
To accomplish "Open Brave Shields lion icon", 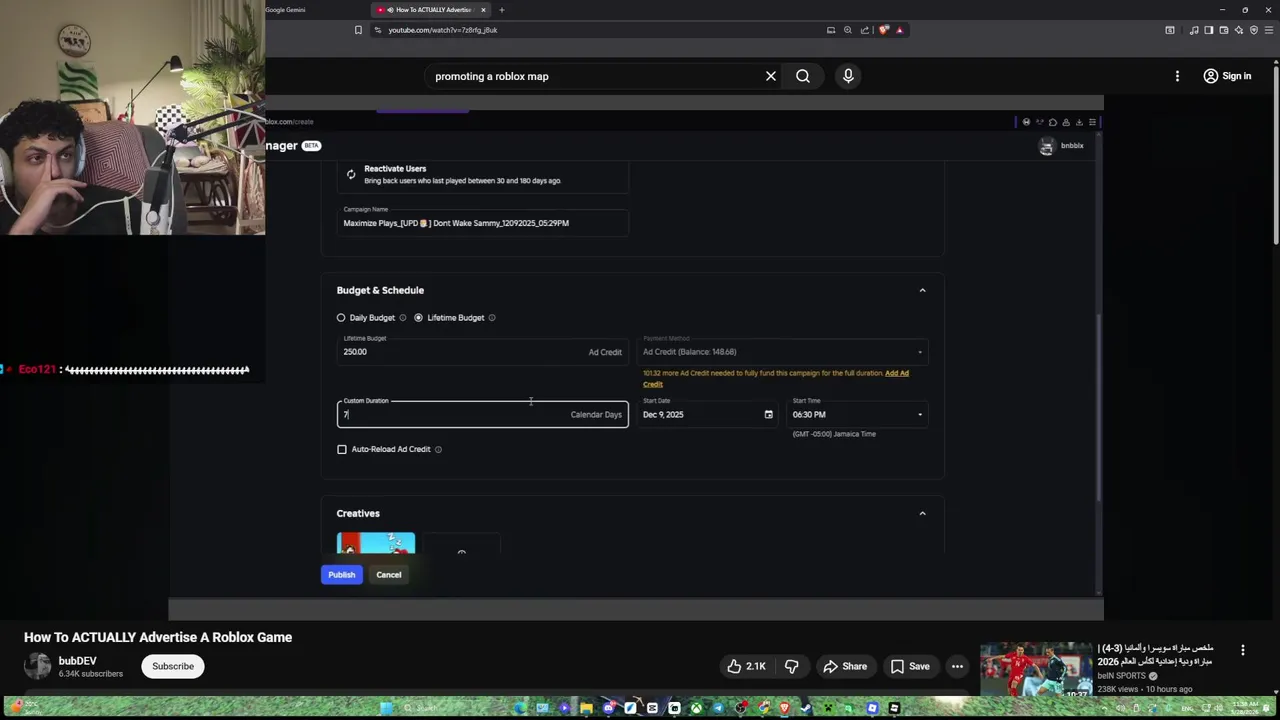I will [x=884, y=30].
